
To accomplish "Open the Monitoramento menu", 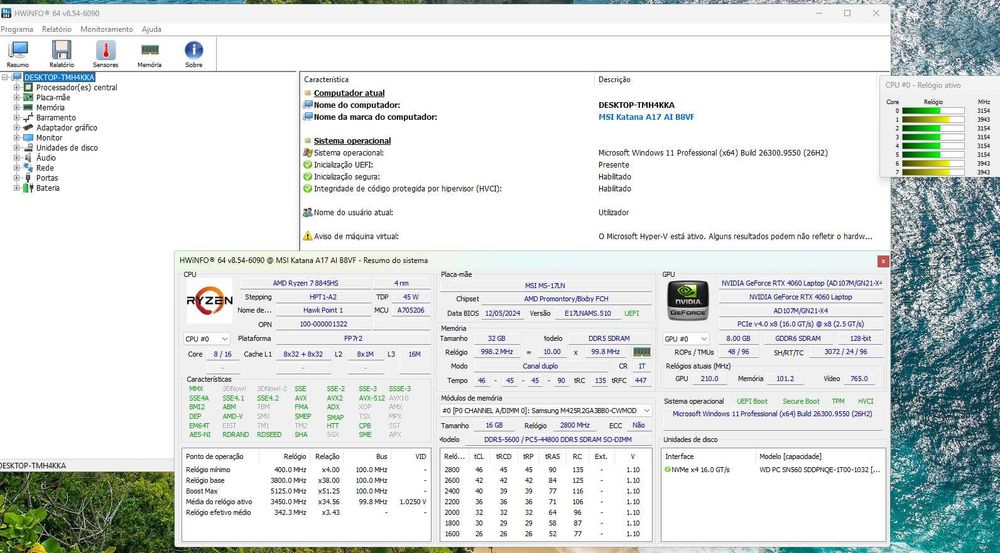I will pyautogui.click(x=107, y=29).
